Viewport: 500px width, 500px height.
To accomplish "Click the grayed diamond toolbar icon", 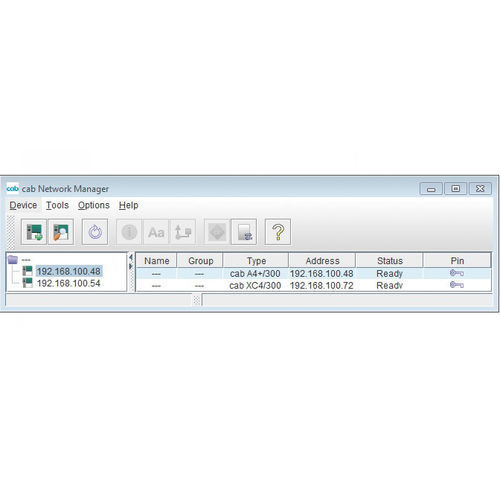I will (217, 232).
